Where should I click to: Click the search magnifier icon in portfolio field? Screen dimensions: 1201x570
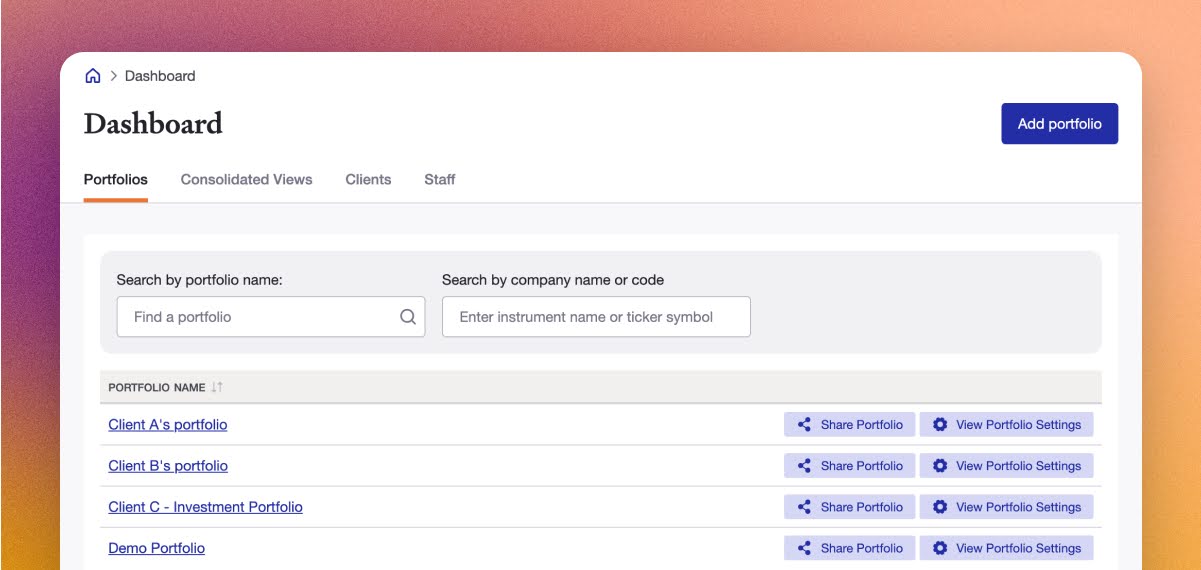pos(408,317)
